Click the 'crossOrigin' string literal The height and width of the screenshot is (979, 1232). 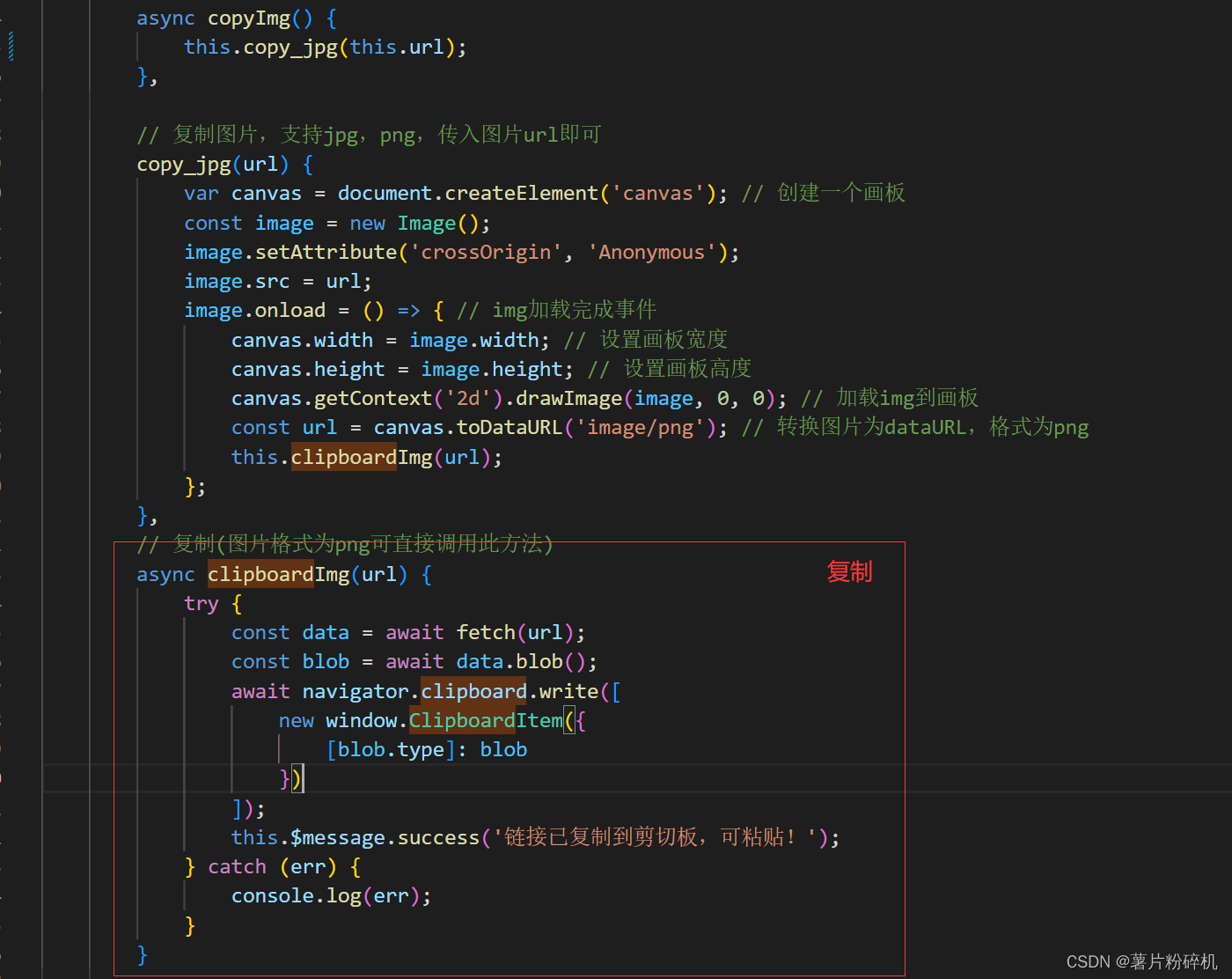486,253
